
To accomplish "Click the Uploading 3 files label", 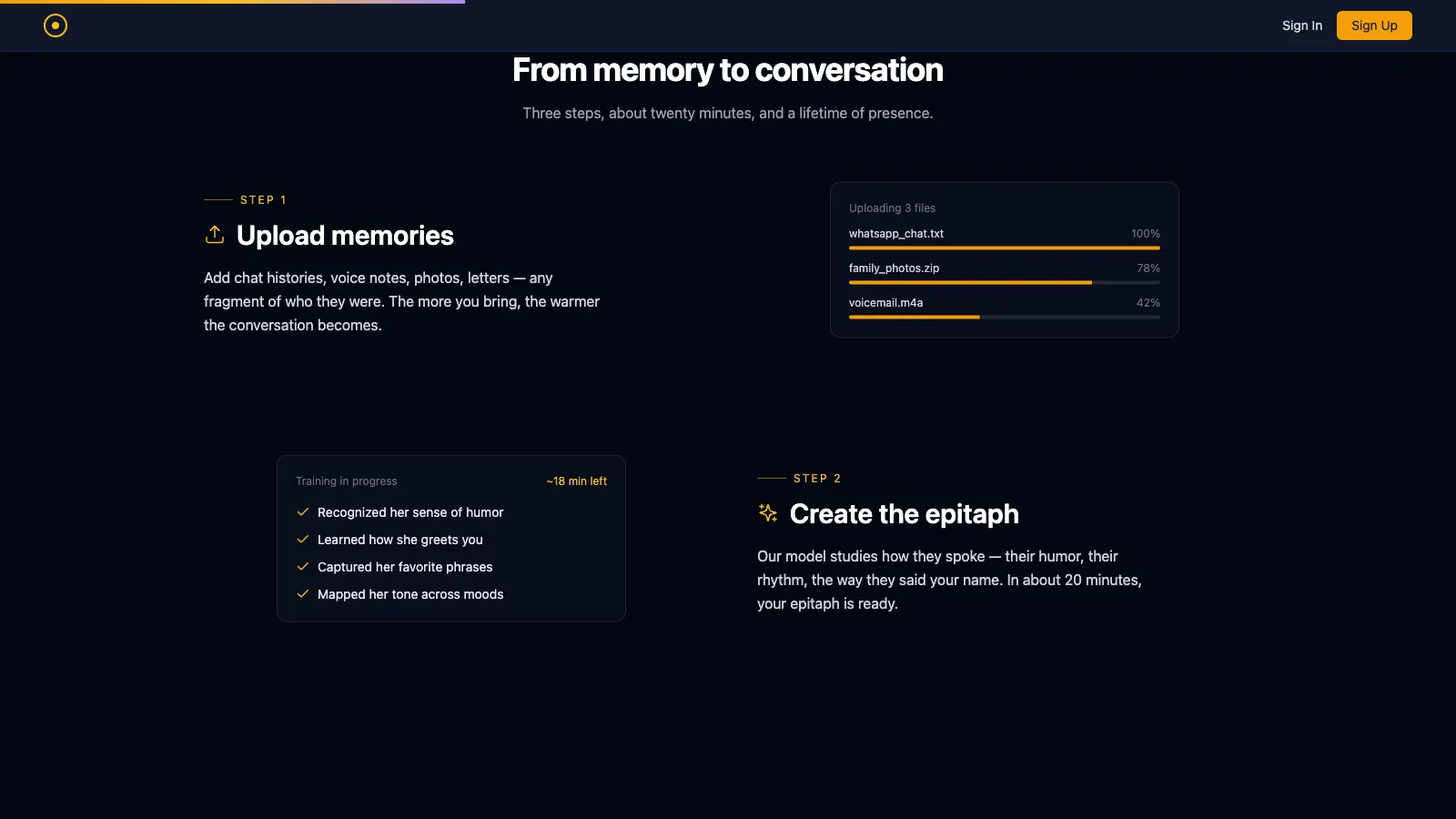I will click(892, 208).
